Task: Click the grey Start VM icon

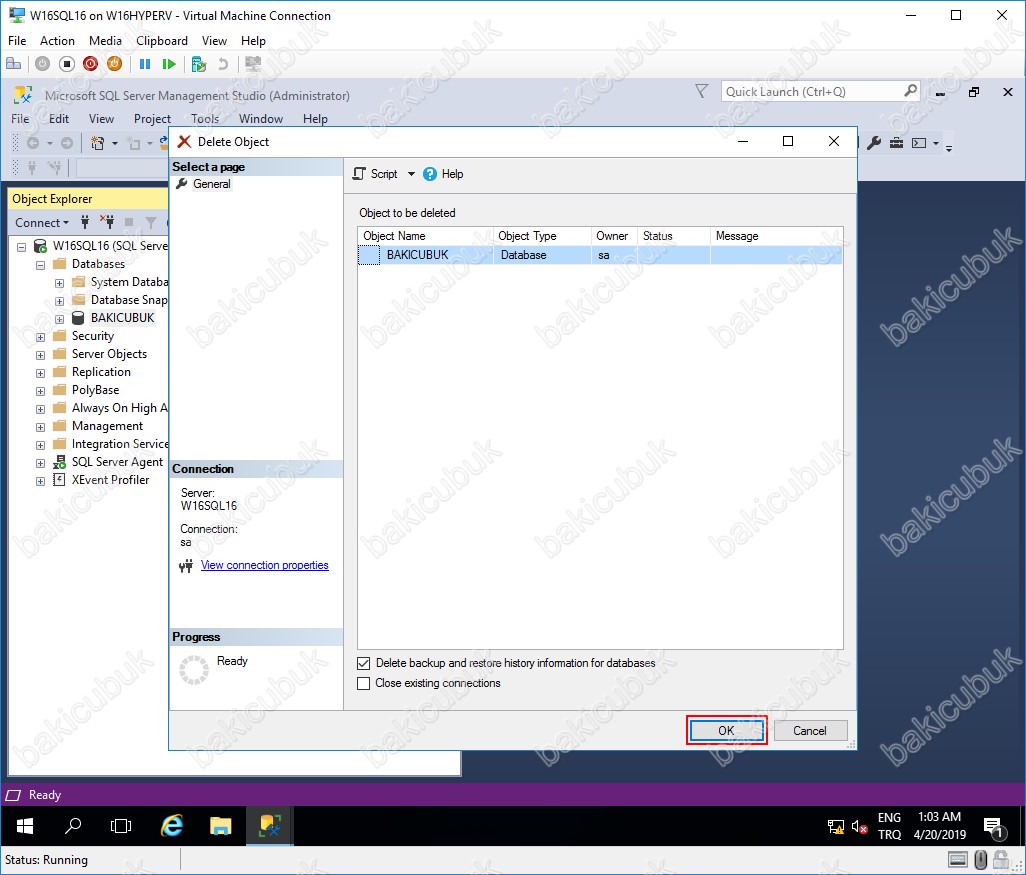Action: pos(43,63)
